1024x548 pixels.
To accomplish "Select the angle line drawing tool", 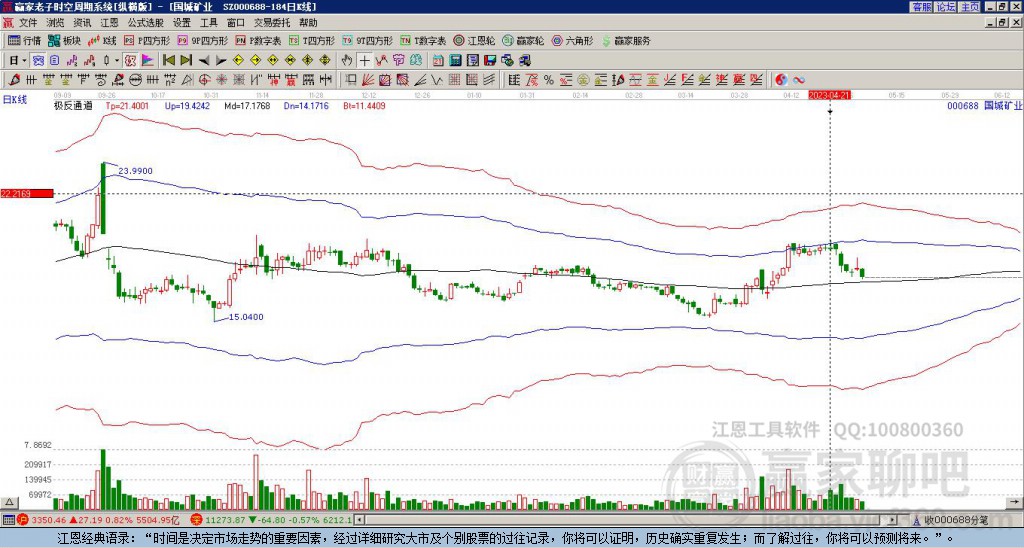I will [420, 80].
